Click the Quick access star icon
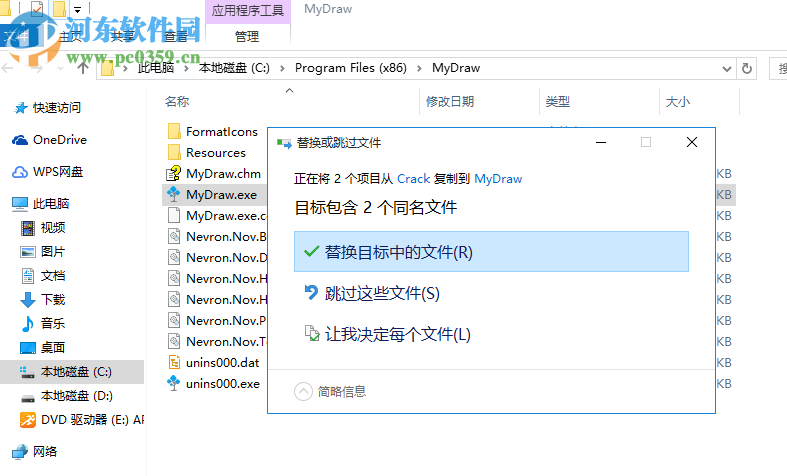Screen dimensions: 787x476 point(20,107)
